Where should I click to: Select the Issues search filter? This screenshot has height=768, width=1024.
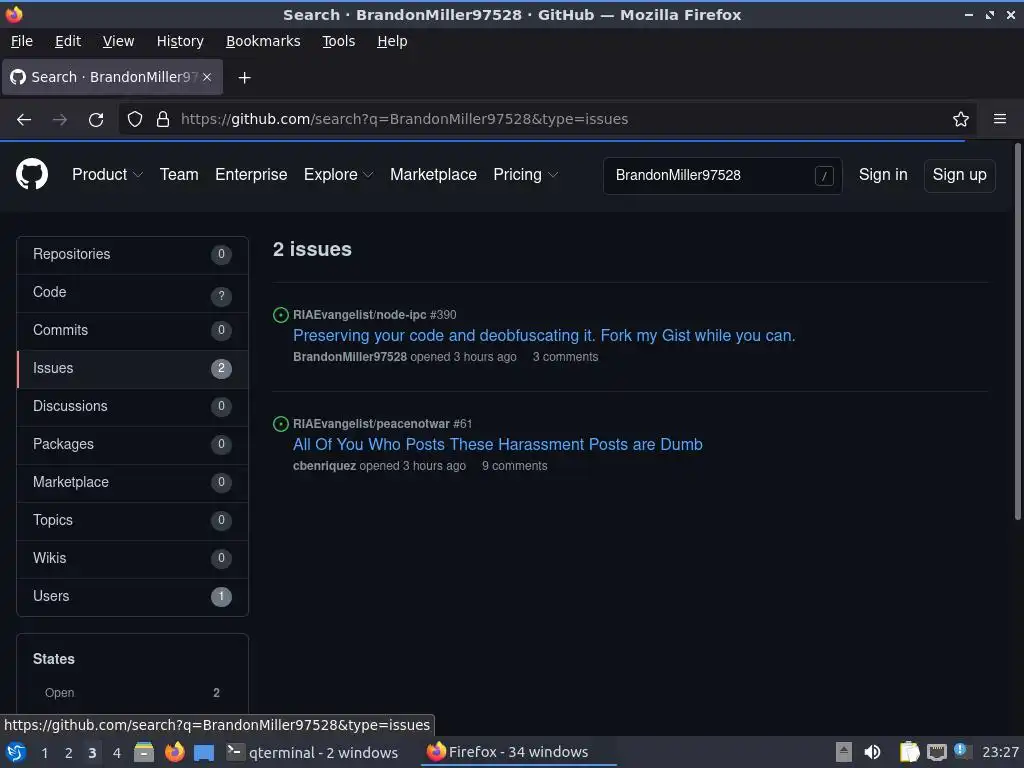(x=133, y=369)
